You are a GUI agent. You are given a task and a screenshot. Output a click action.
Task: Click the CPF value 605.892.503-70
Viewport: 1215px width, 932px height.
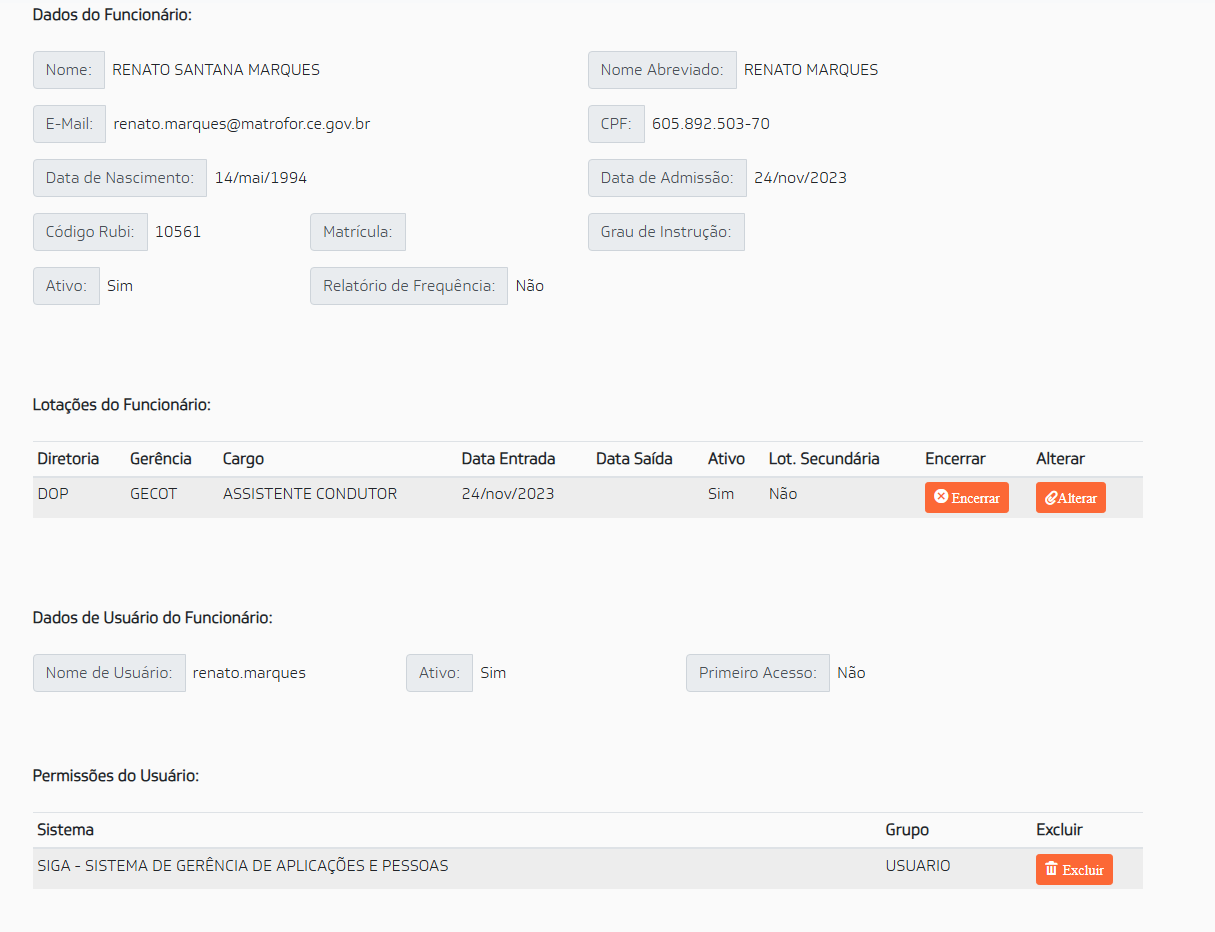coord(711,124)
